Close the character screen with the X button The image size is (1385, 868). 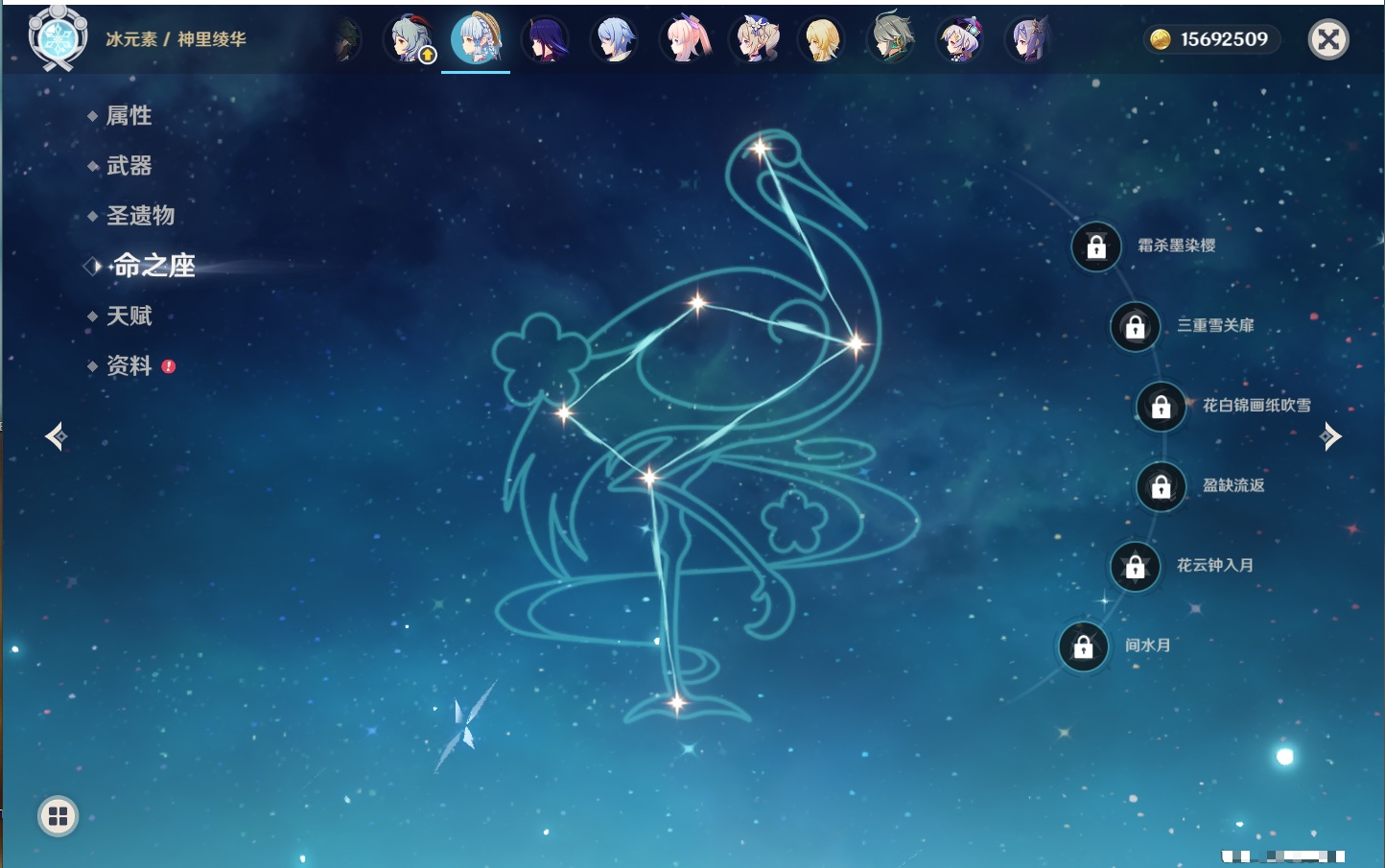tap(1328, 39)
